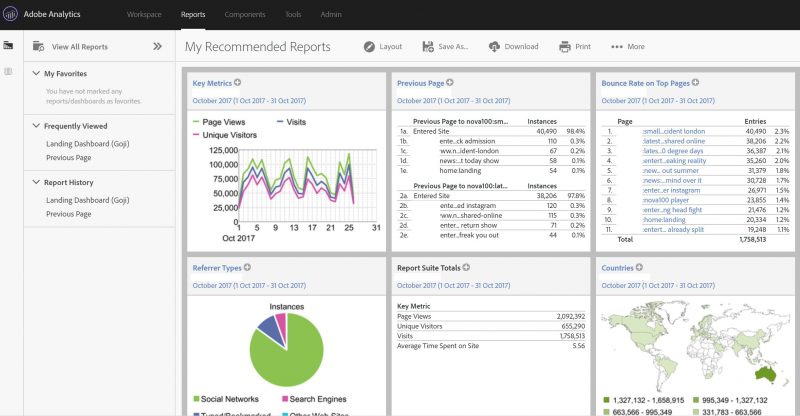Screen dimensions: 800x416
Task: Open Landing Dashboard (Goji) under Report History
Action: click(88, 200)
